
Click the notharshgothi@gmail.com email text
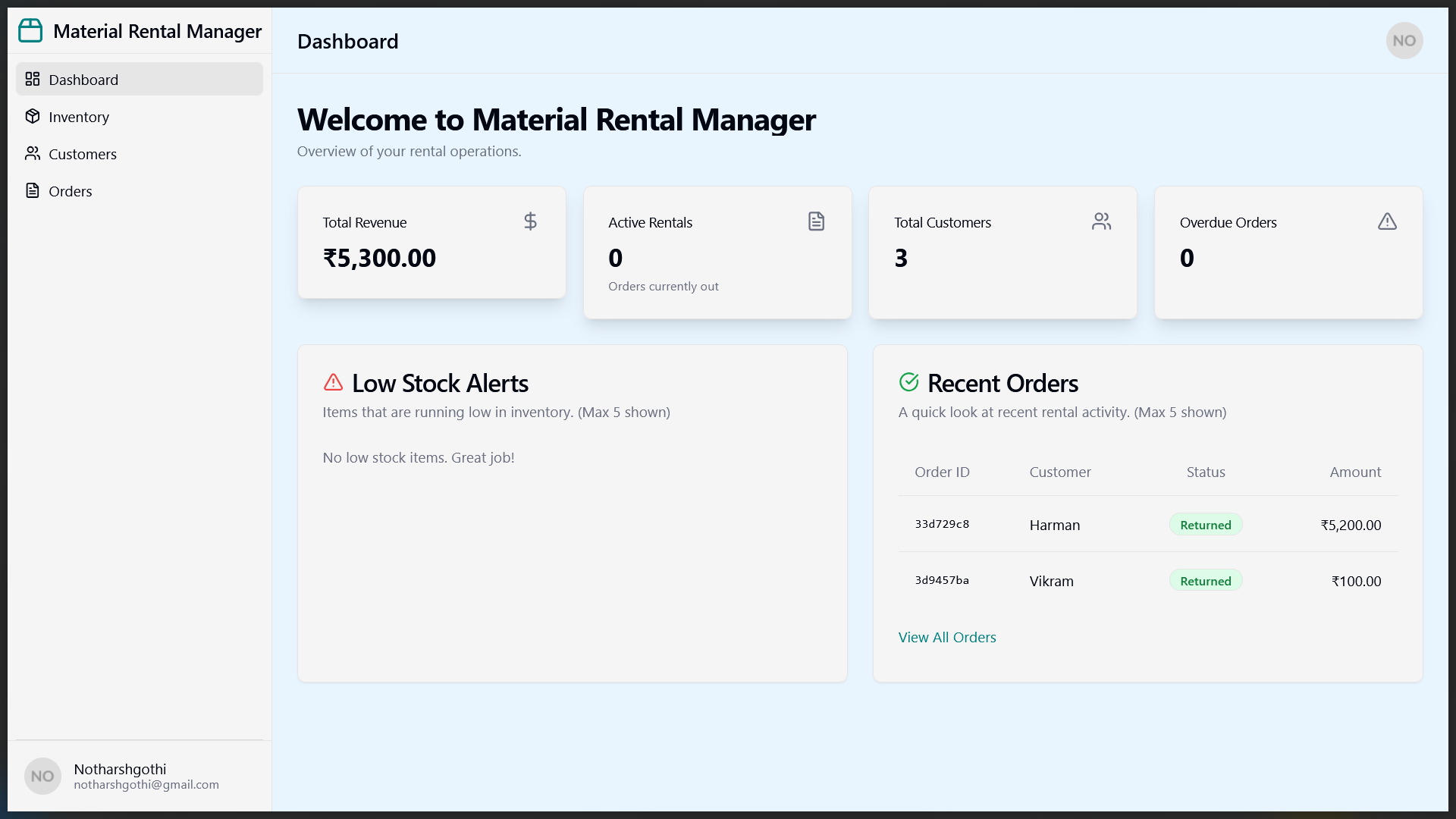tap(146, 785)
